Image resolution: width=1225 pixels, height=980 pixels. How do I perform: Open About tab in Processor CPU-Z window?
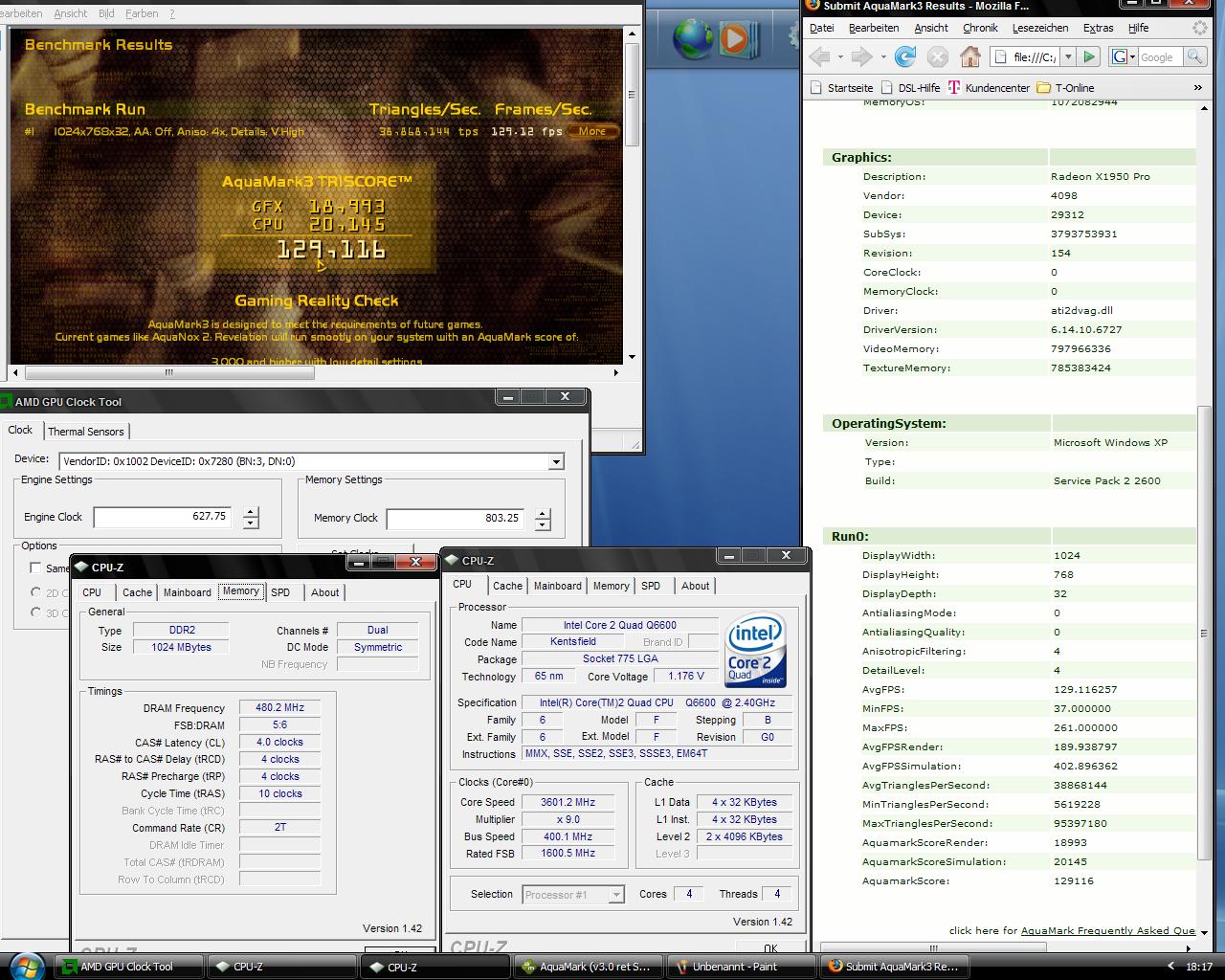click(x=696, y=586)
